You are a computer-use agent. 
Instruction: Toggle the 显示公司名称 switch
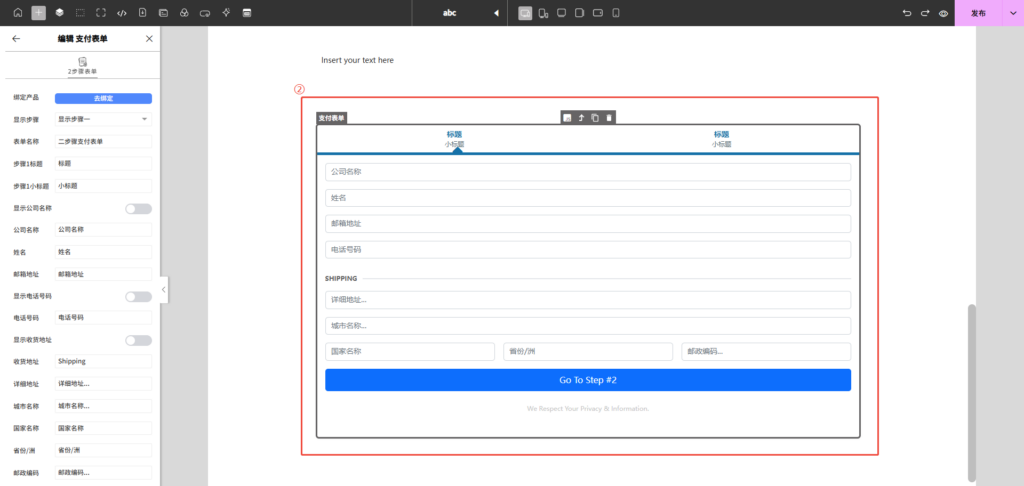tap(138, 209)
